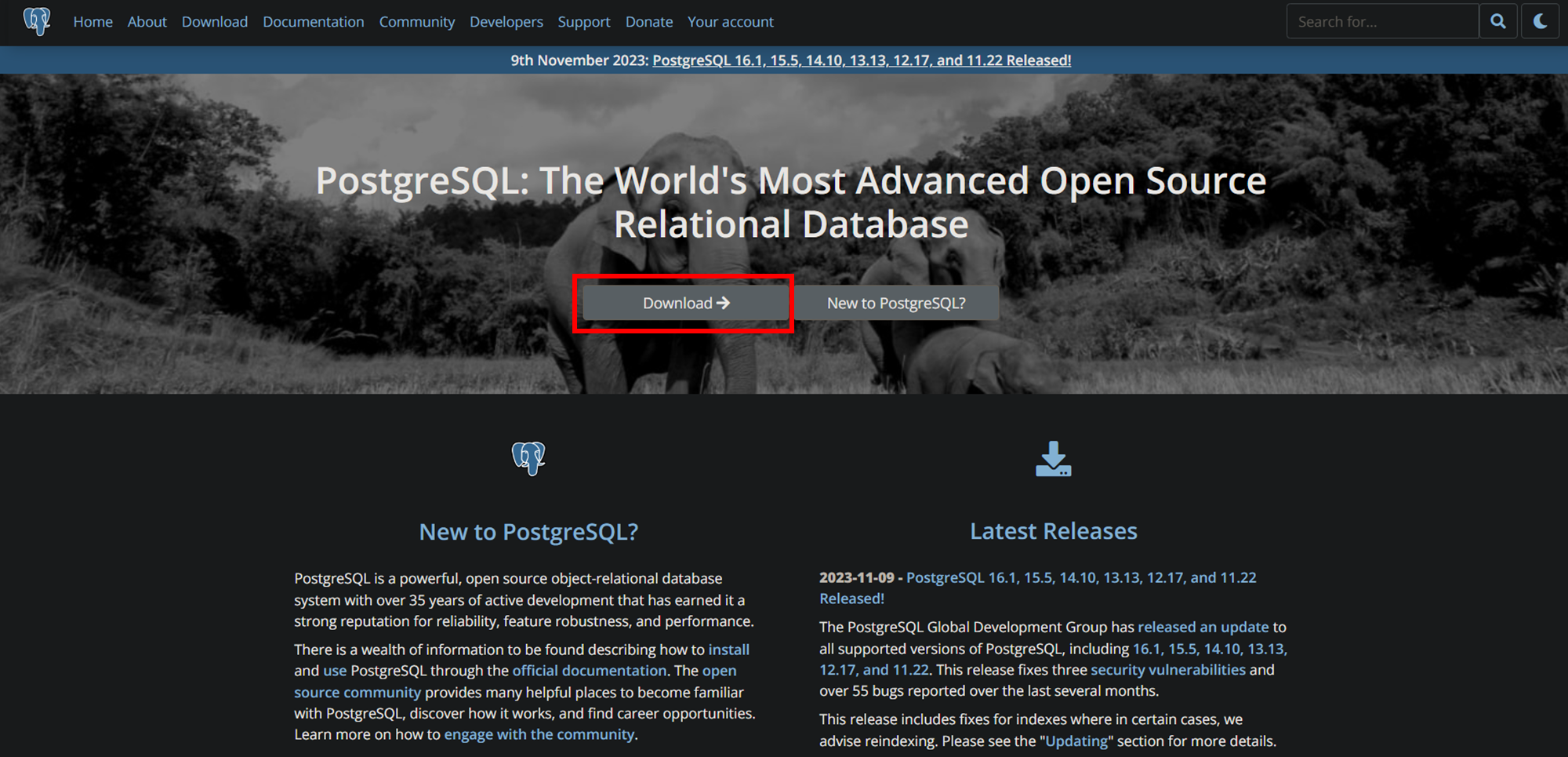This screenshot has width=1568, height=757.
Task: Follow engage with the community link
Action: (x=539, y=734)
